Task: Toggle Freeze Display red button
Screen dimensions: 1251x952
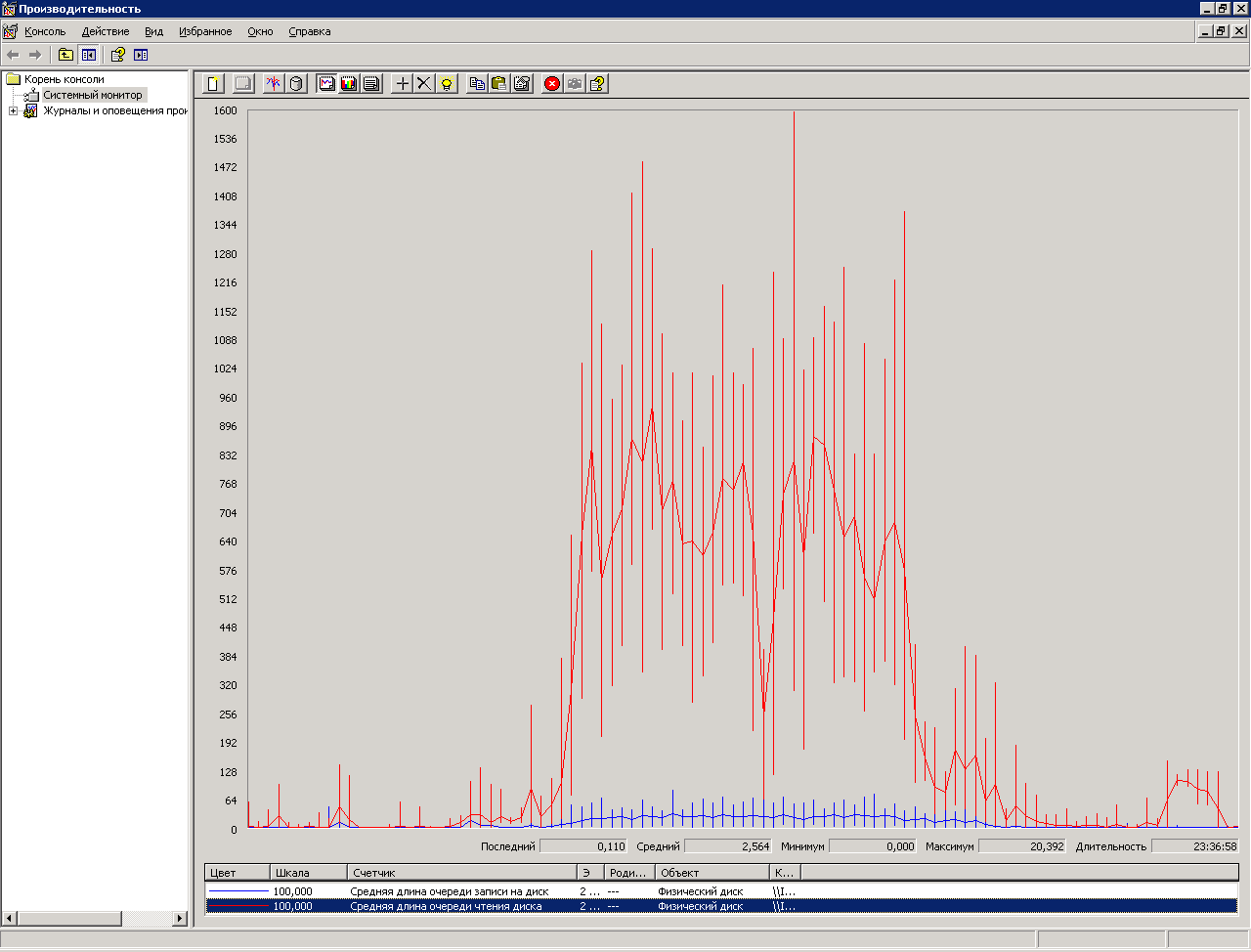Action: pos(552,84)
